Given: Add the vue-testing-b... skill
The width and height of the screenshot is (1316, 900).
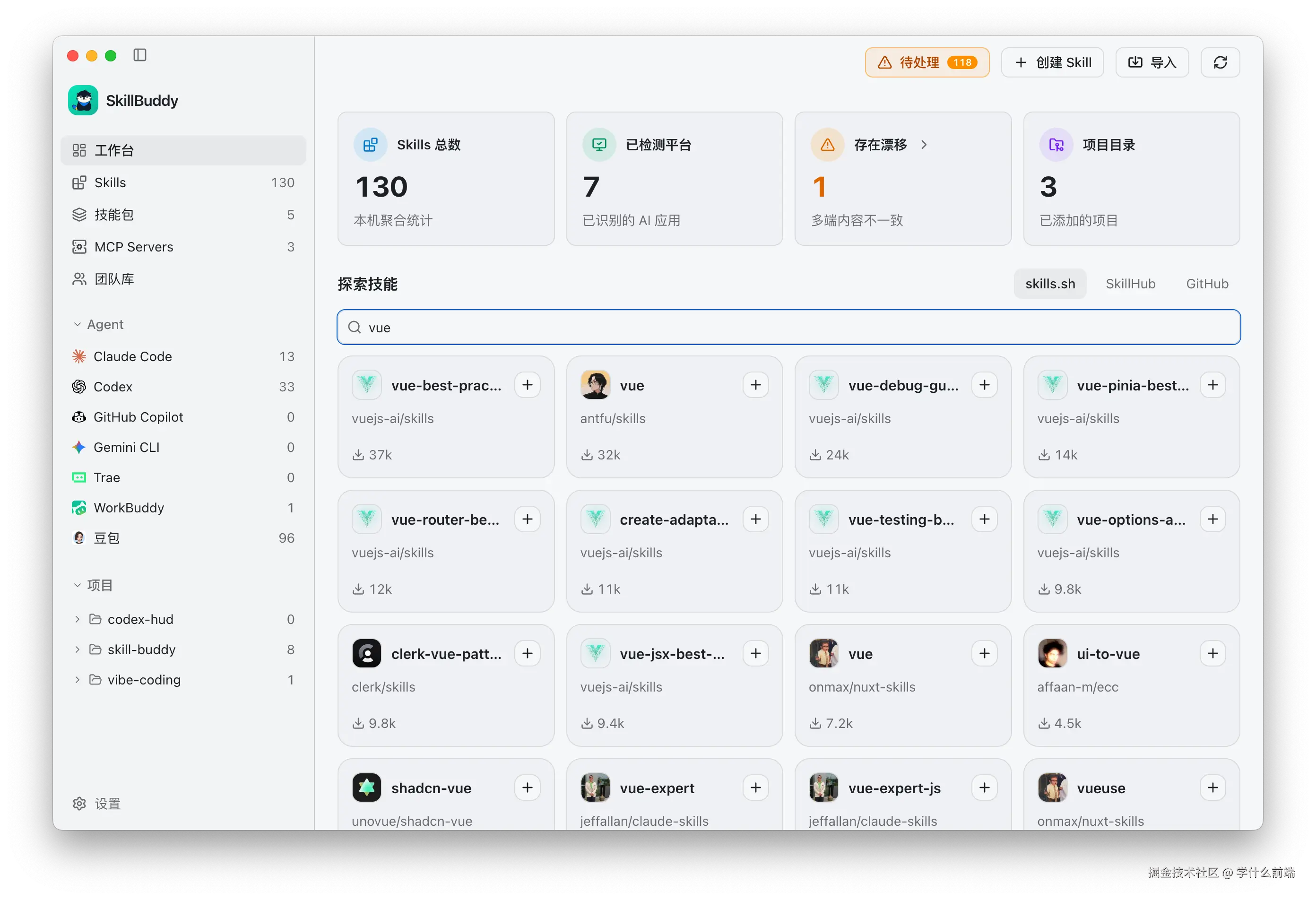Looking at the screenshot, I should (985, 519).
